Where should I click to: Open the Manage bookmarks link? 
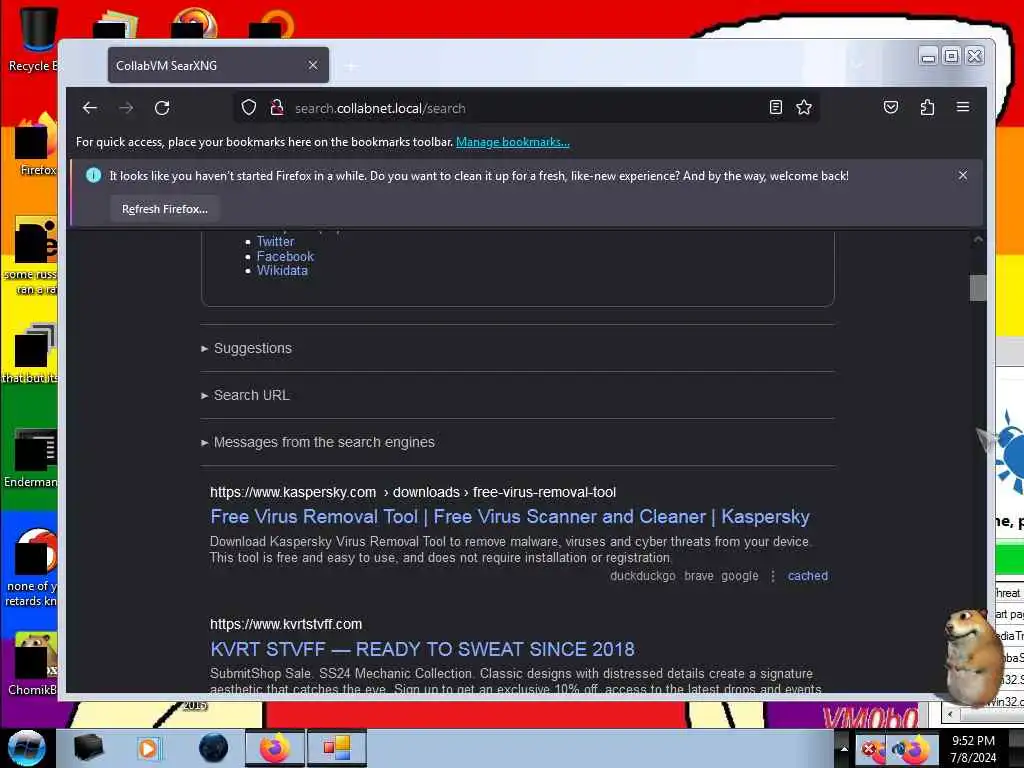[x=513, y=142]
